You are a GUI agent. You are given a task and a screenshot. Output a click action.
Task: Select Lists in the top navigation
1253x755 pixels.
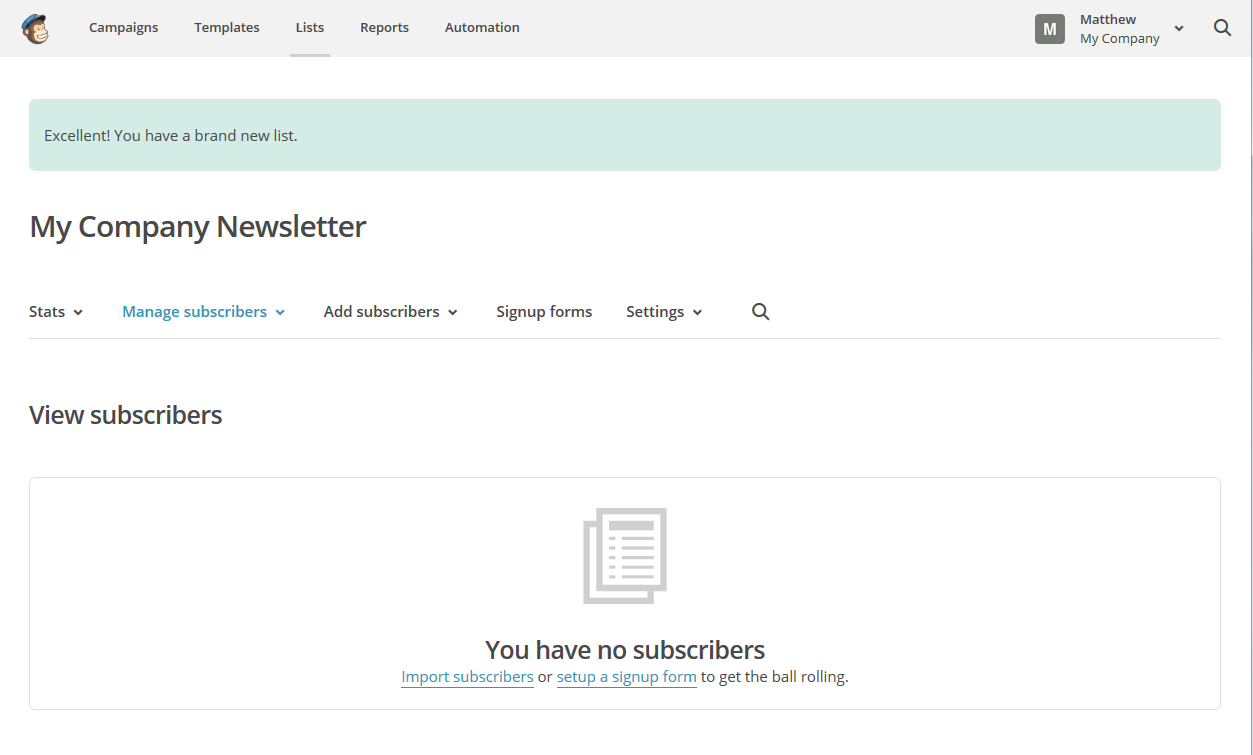310,28
